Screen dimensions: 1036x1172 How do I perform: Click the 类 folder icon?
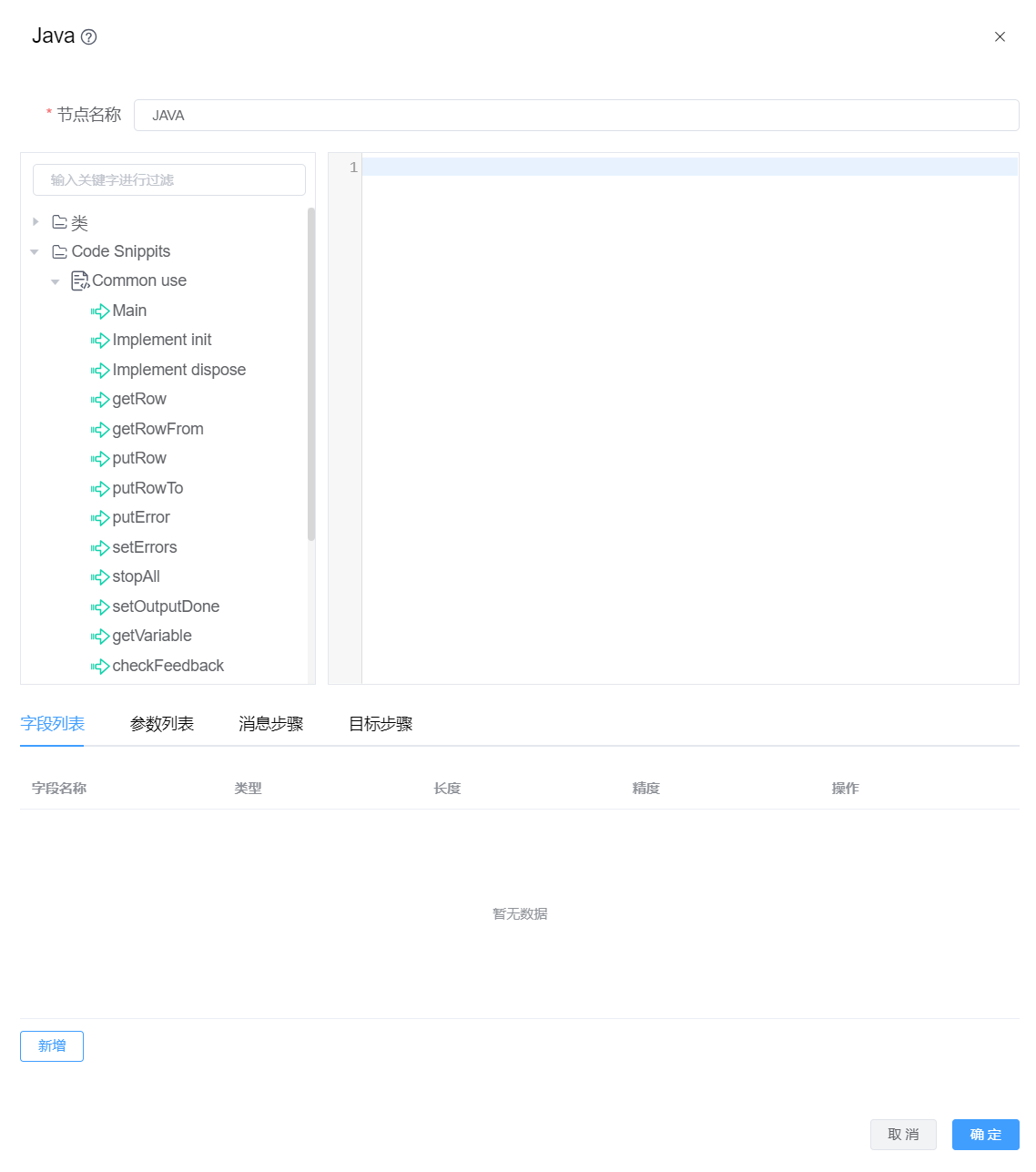pyautogui.click(x=60, y=222)
